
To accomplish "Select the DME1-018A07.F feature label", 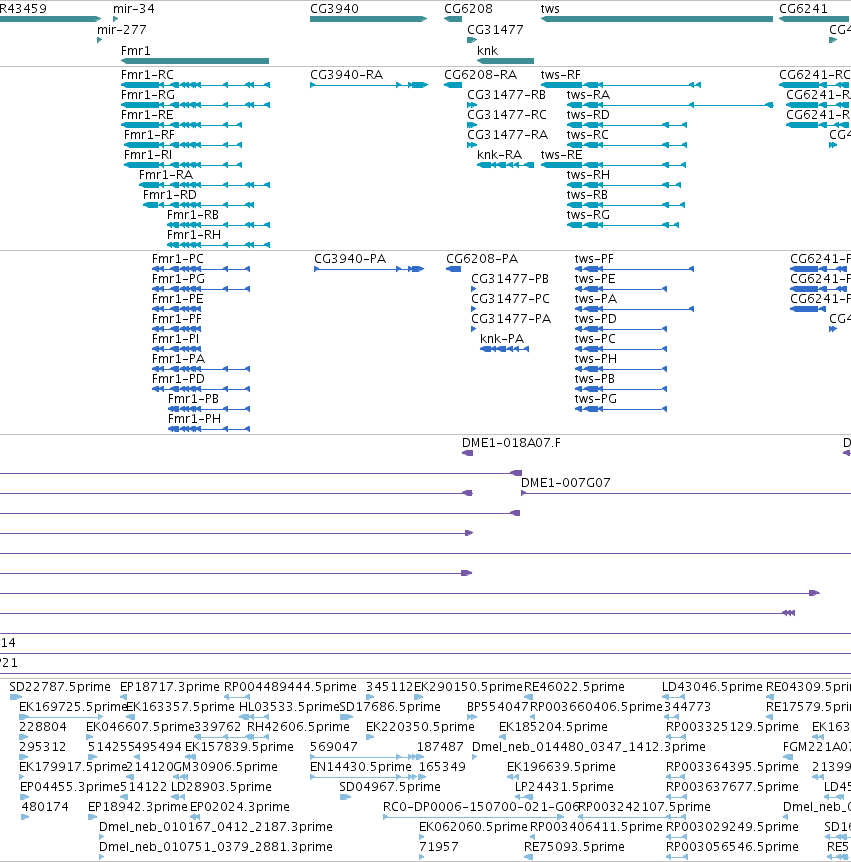I will point(511,443).
